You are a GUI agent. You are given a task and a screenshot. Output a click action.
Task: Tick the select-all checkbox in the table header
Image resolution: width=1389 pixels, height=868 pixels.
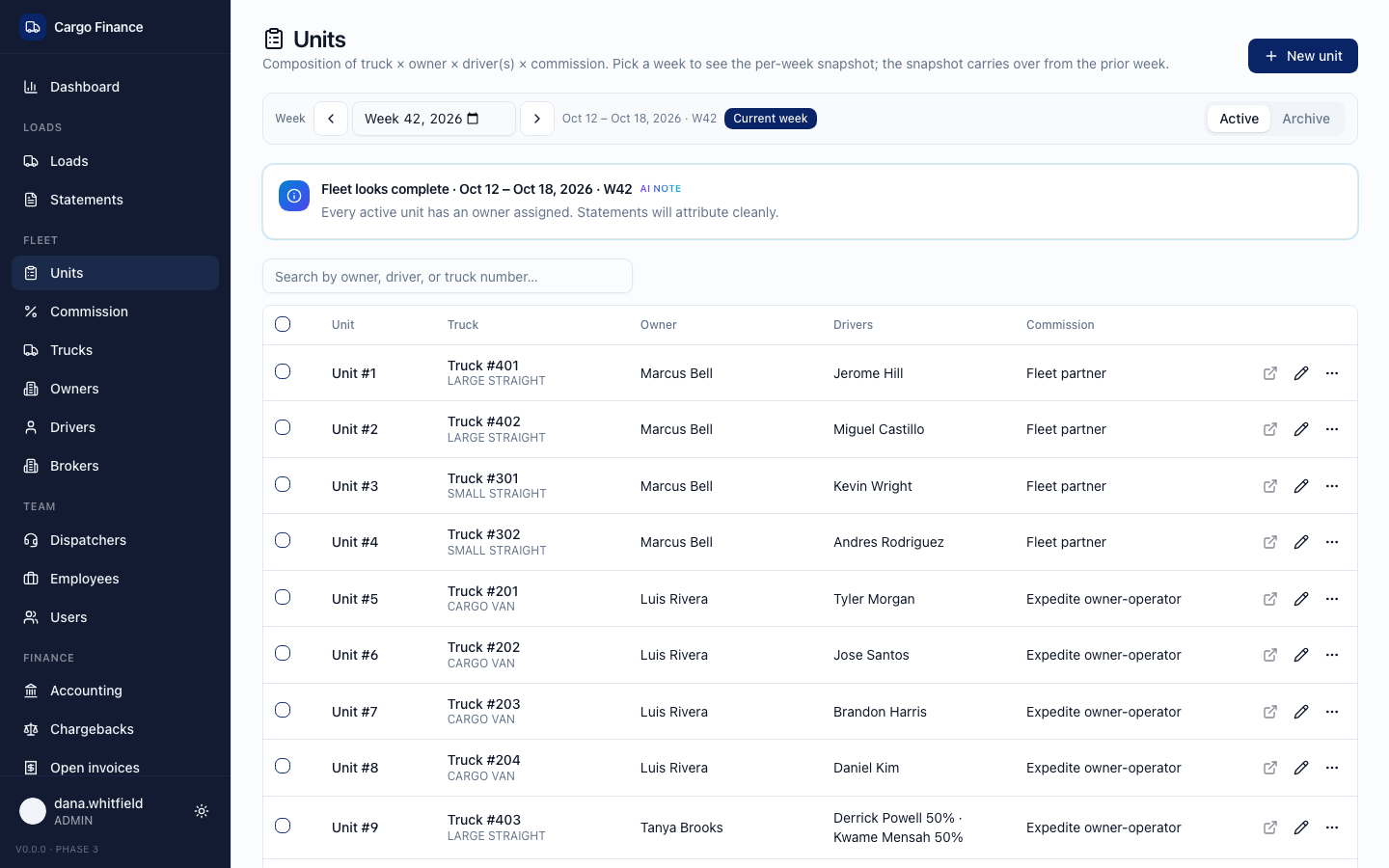pos(283,324)
